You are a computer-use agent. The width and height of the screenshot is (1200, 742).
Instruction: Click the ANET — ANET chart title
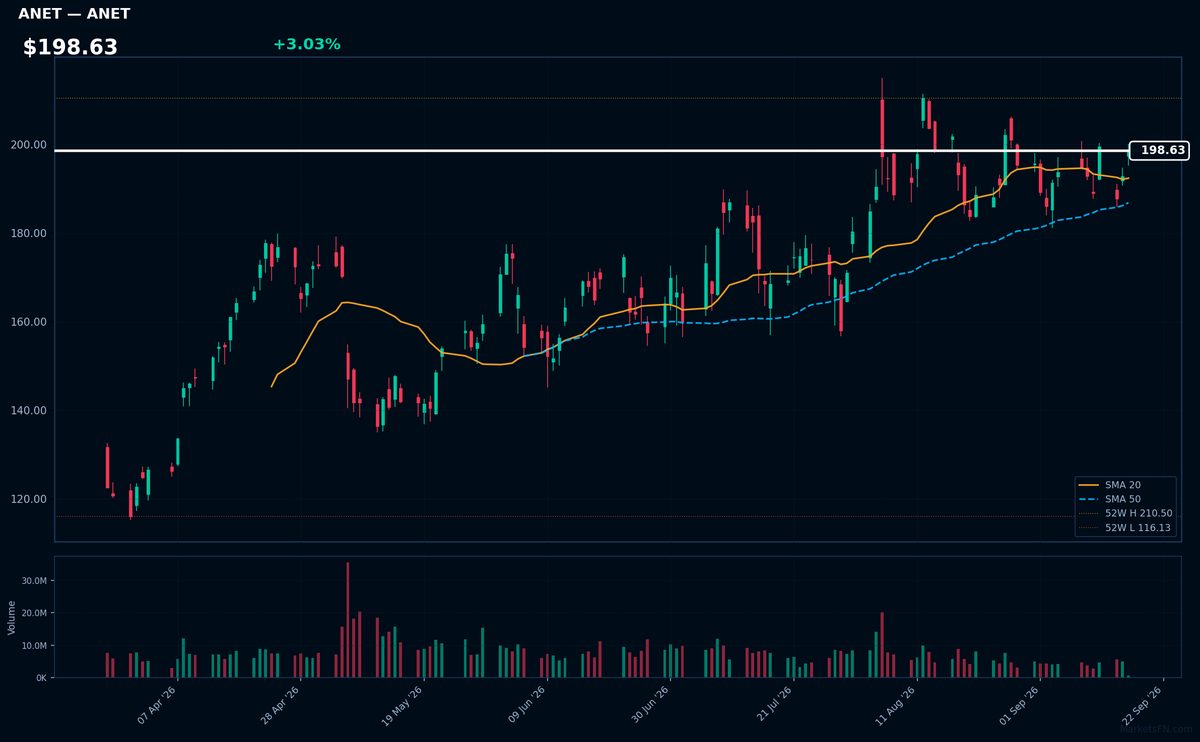pos(74,14)
